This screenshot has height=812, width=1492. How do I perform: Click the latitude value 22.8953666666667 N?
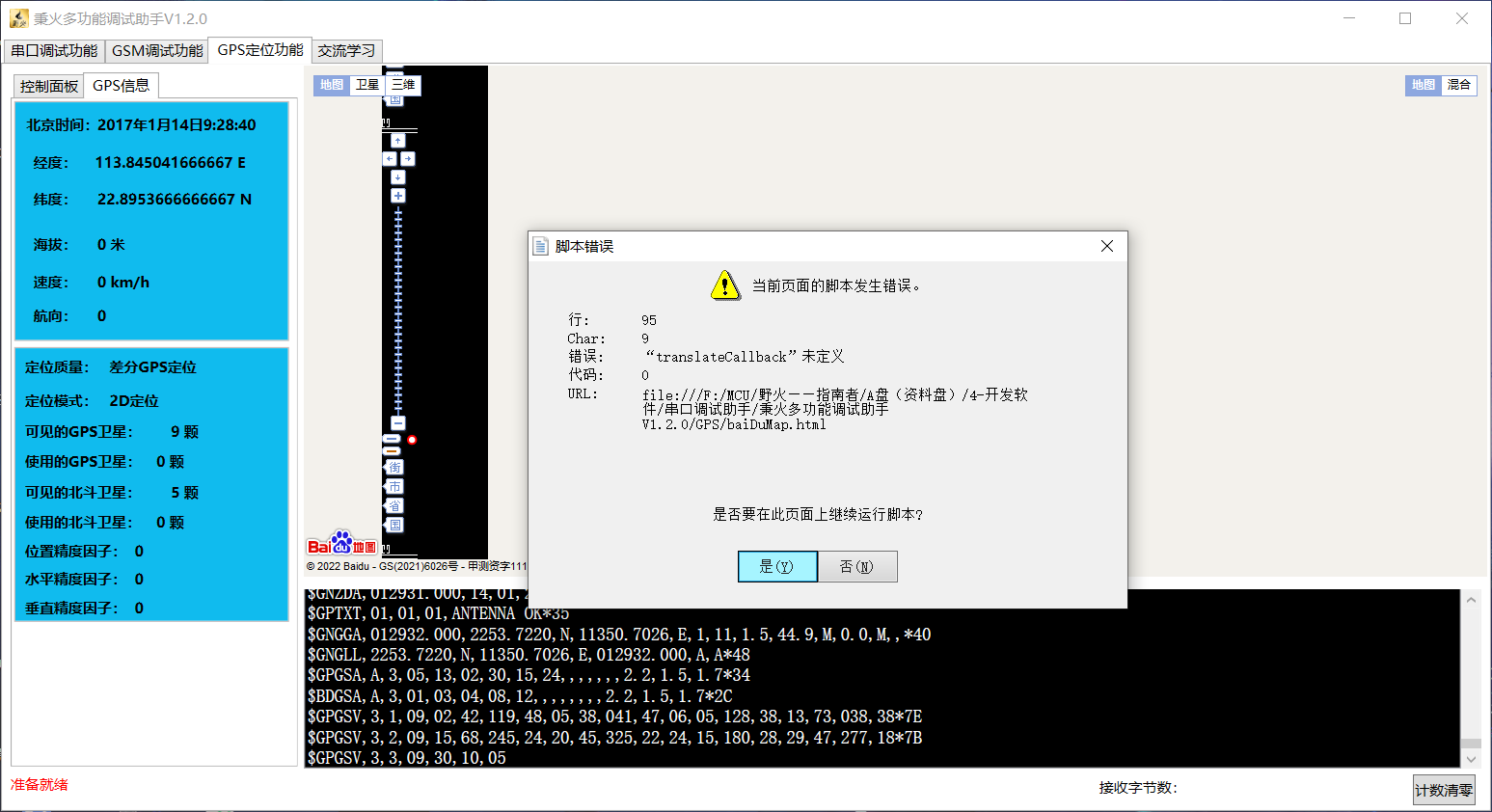(175, 200)
